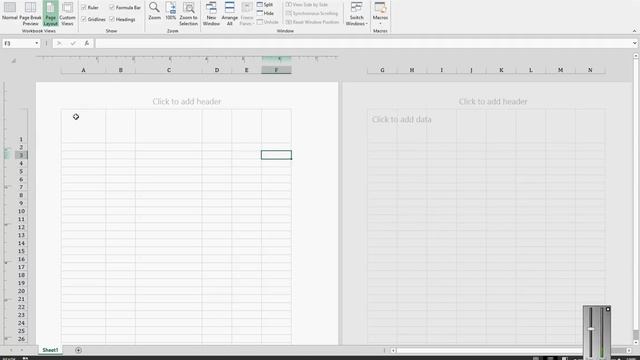The image size is (640, 360).
Task: Select column F header
Action: (x=276, y=70)
